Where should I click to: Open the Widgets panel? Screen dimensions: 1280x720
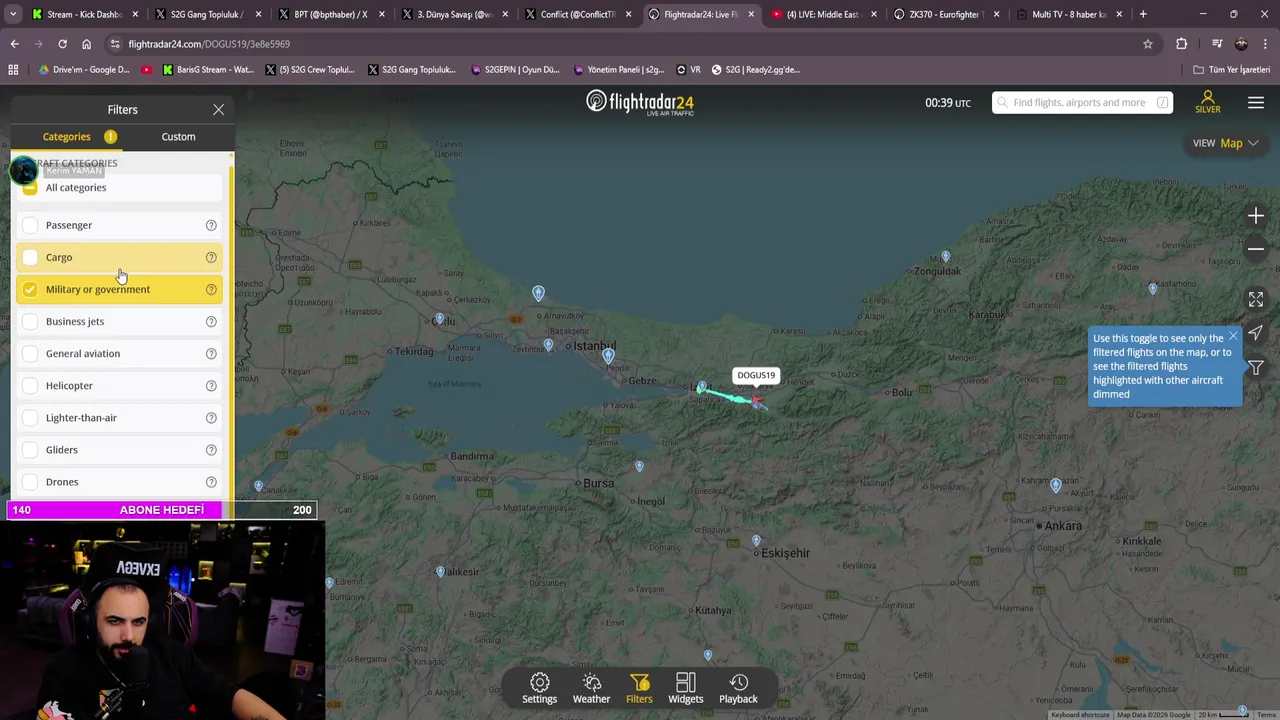(685, 688)
